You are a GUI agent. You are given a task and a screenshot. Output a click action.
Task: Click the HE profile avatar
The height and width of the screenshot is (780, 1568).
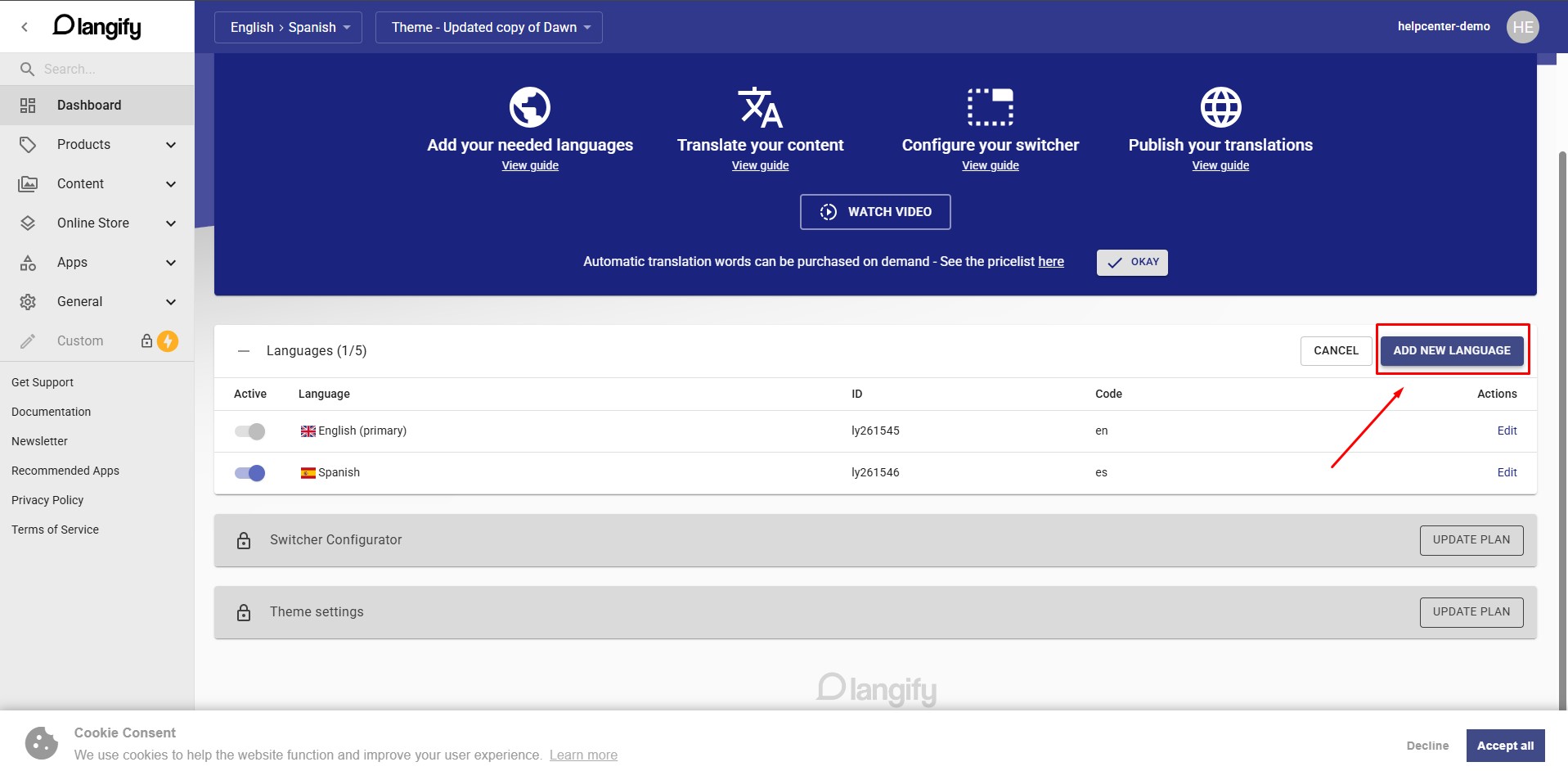1523,25
